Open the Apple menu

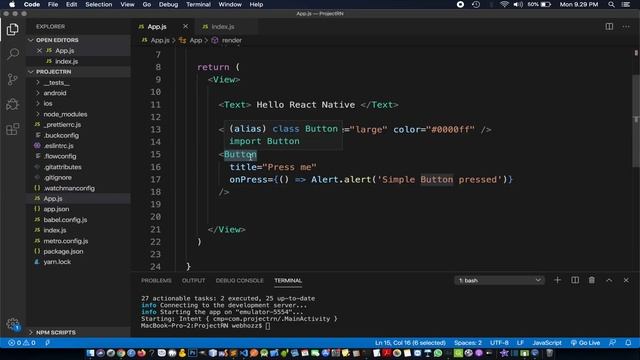pos(12,4)
